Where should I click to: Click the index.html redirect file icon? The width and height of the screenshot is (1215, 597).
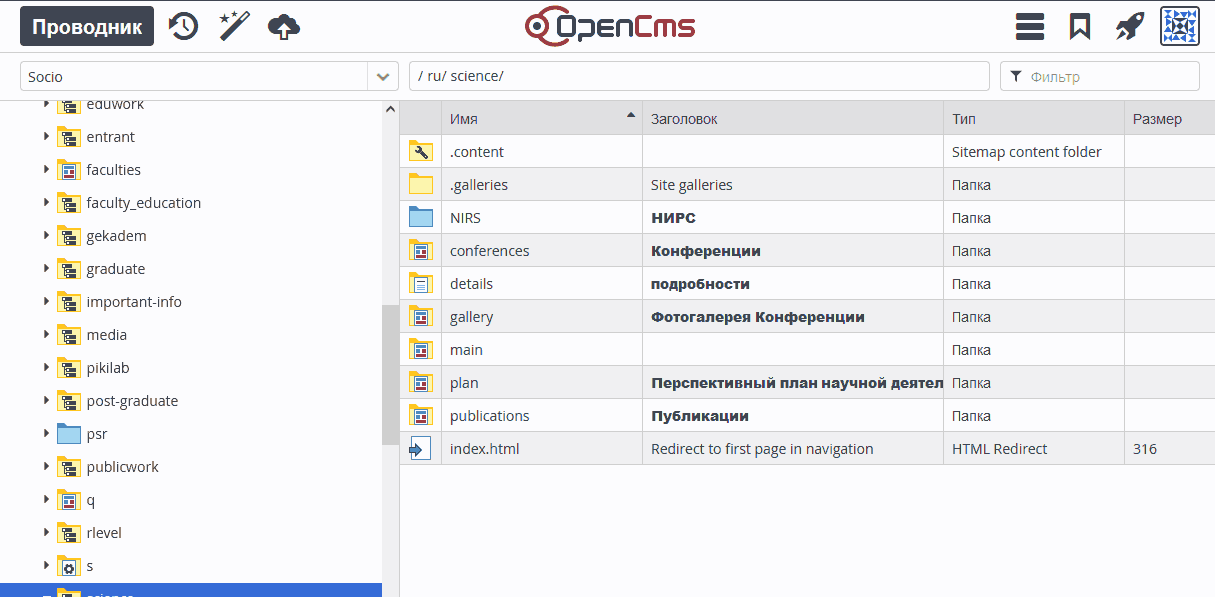(x=420, y=449)
